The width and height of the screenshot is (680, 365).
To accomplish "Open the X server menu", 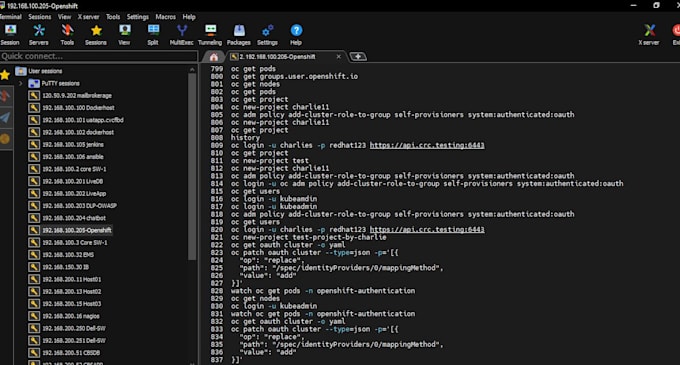I will click(88, 17).
